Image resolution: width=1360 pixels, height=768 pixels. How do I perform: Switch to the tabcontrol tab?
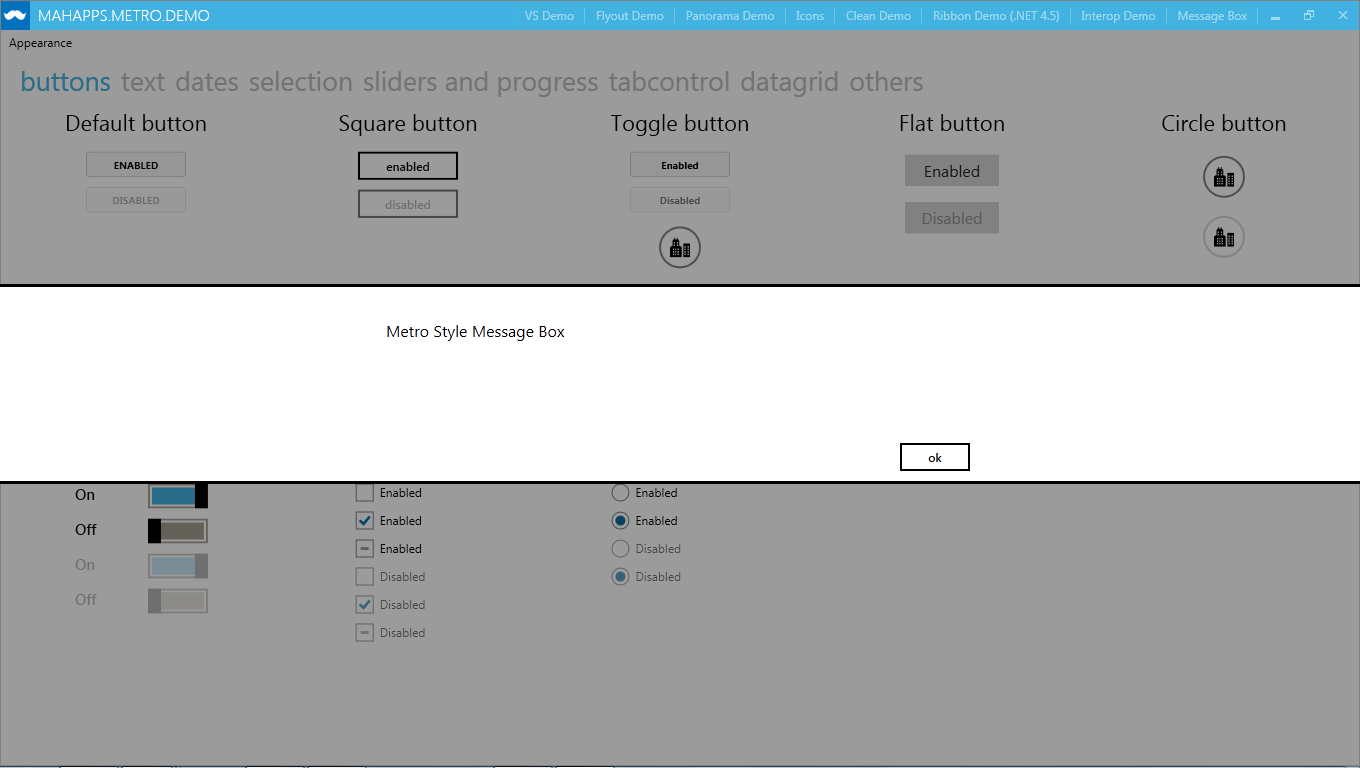(669, 82)
